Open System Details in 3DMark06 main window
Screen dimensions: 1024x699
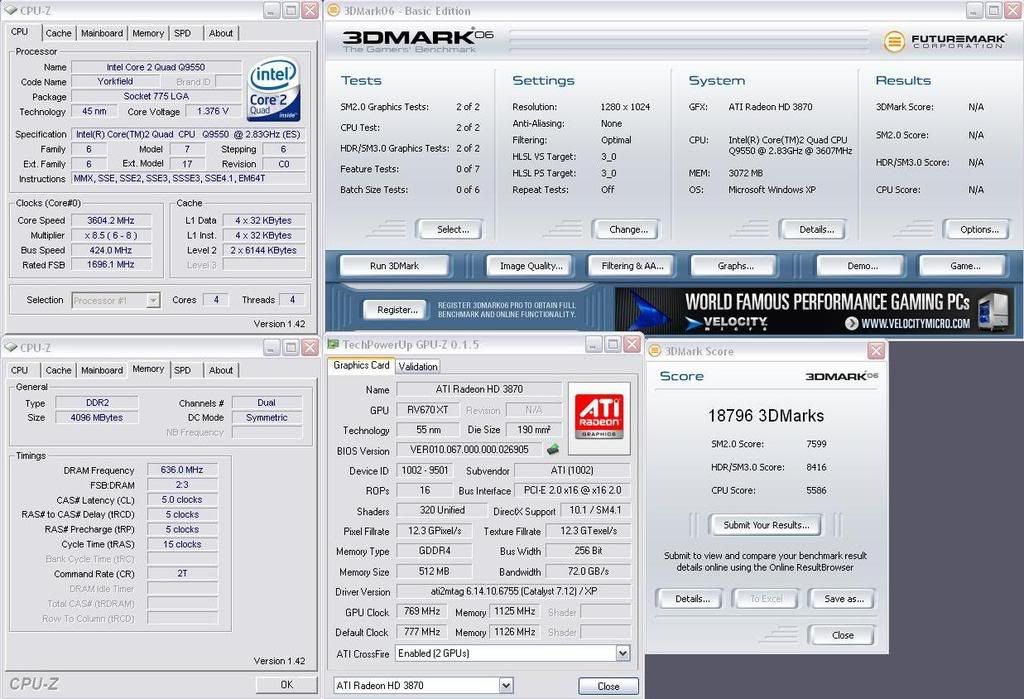pyautogui.click(x=816, y=230)
